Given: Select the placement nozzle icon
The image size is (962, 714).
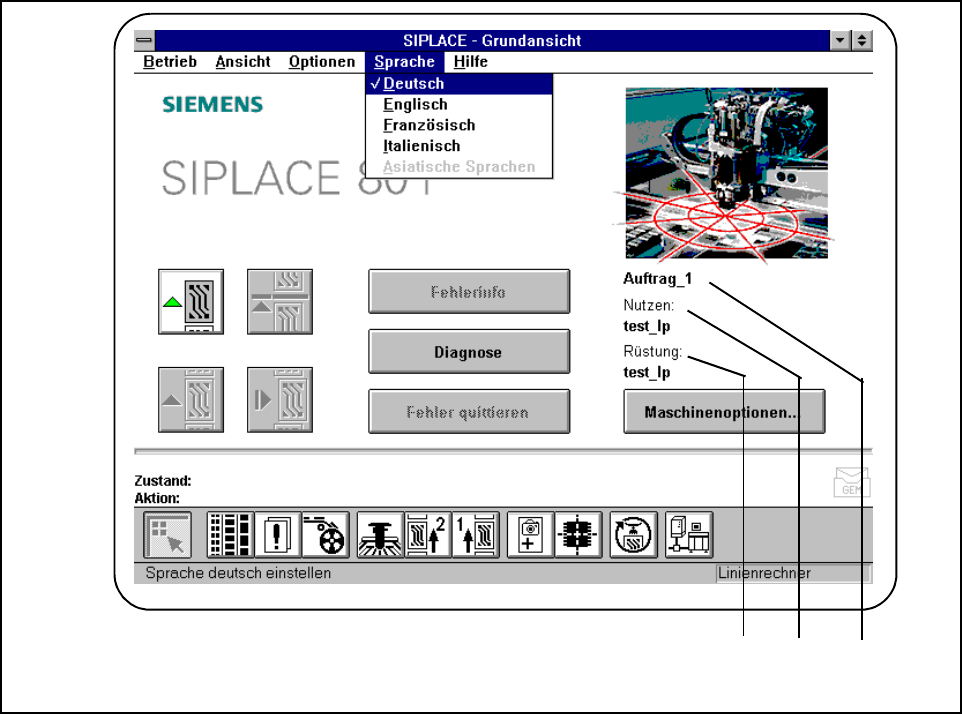Looking at the screenshot, I should [x=380, y=535].
